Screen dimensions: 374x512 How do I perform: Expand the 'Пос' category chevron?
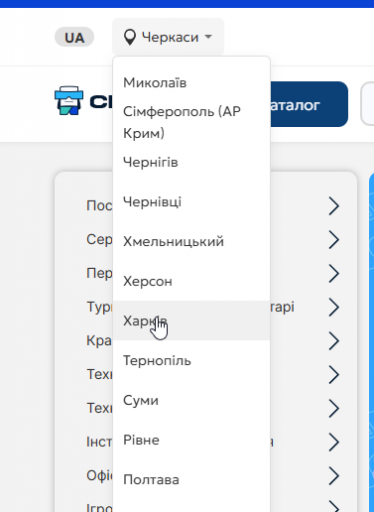(334, 206)
